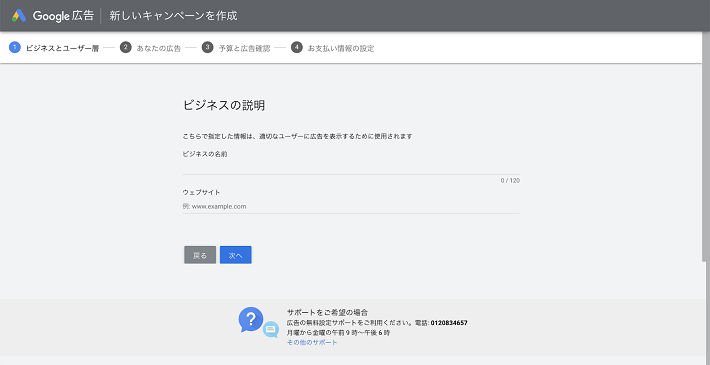Click the blue question mark support icon
710x365 pixels.
coord(251,320)
